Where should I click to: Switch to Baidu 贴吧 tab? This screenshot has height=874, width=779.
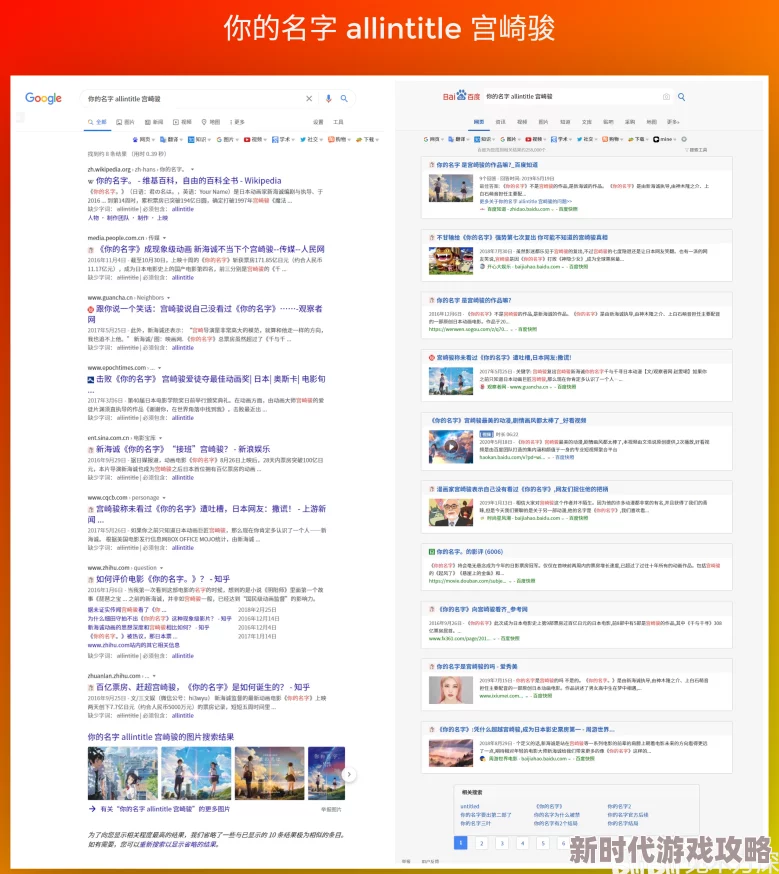coord(608,122)
